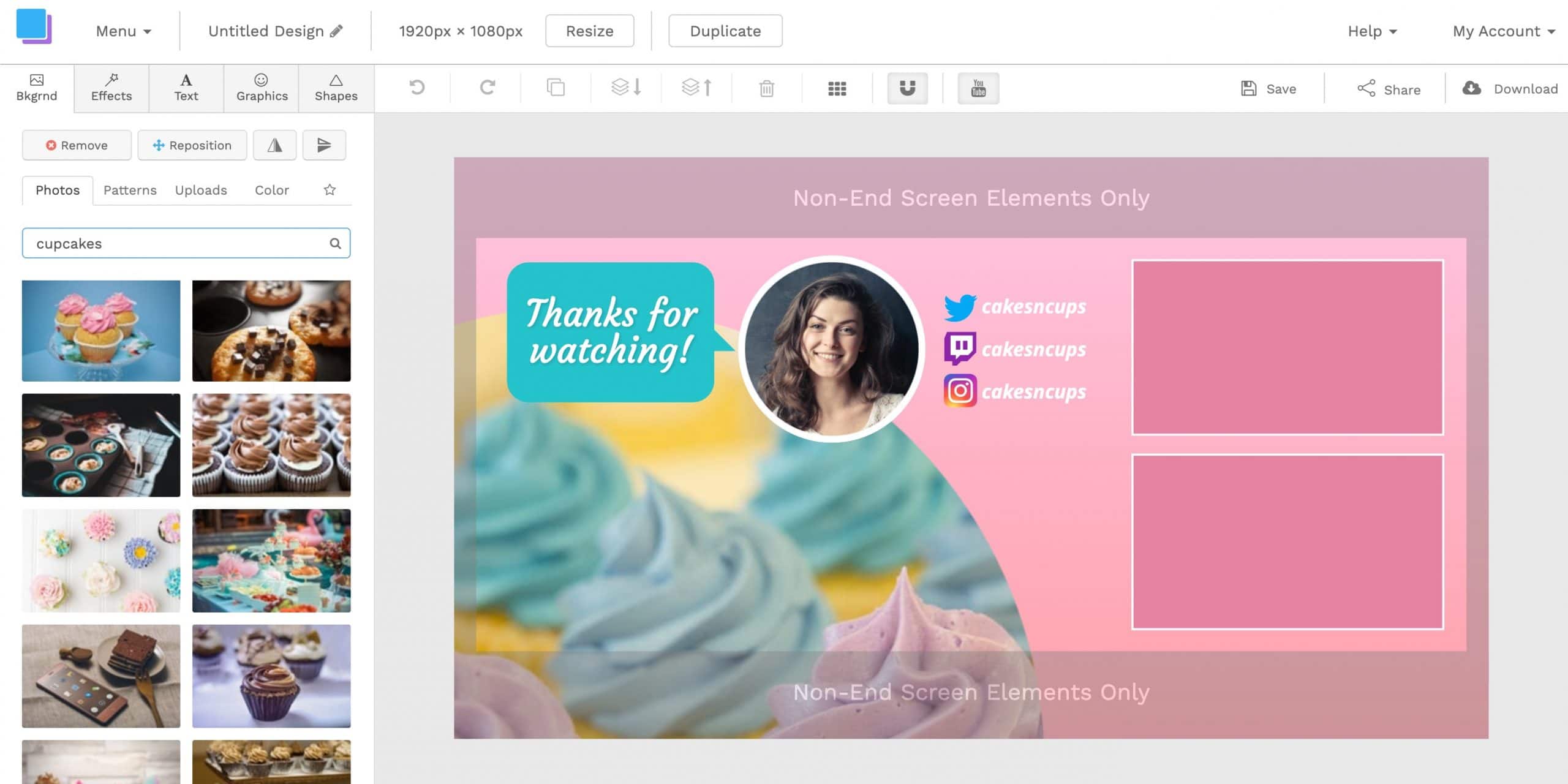Flip background vertically
The height and width of the screenshot is (784, 1568).
(x=324, y=145)
